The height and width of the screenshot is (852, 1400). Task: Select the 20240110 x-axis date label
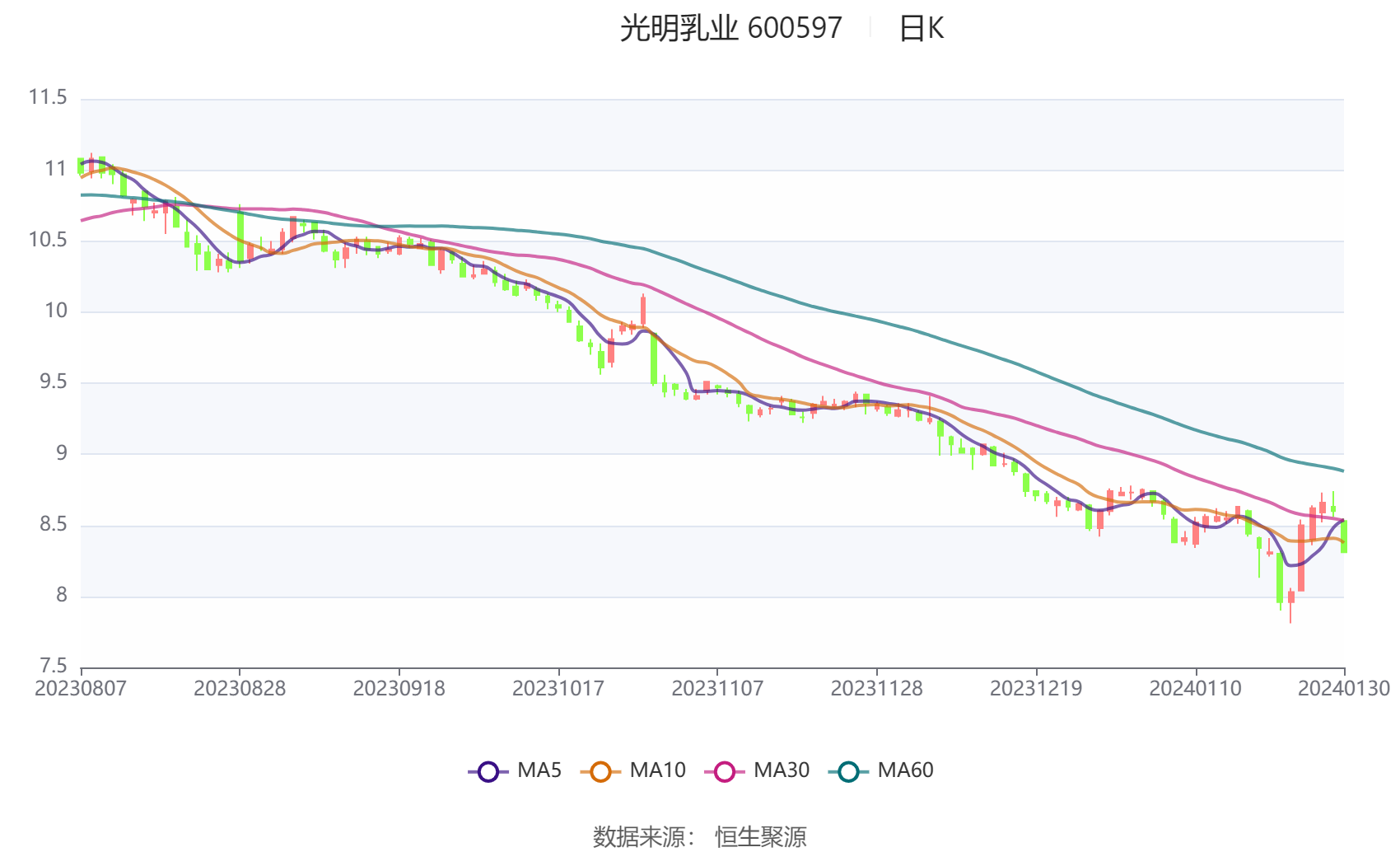coord(1195,689)
